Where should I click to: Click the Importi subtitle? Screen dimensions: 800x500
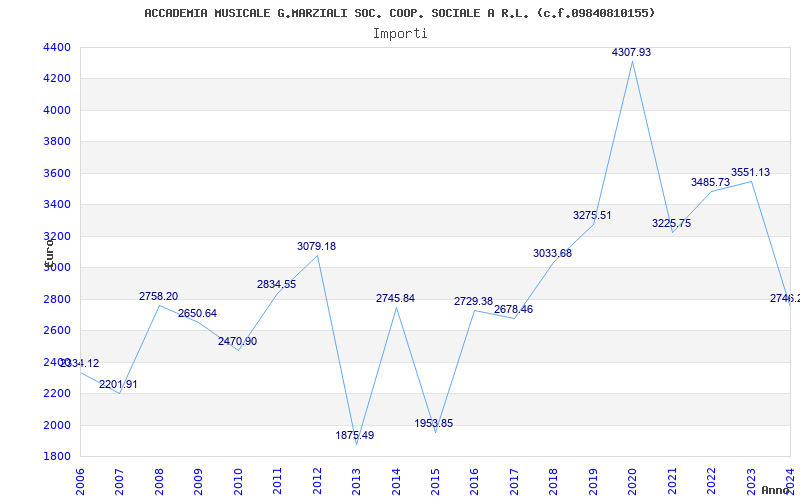pyautogui.click(x=400, y=34)
